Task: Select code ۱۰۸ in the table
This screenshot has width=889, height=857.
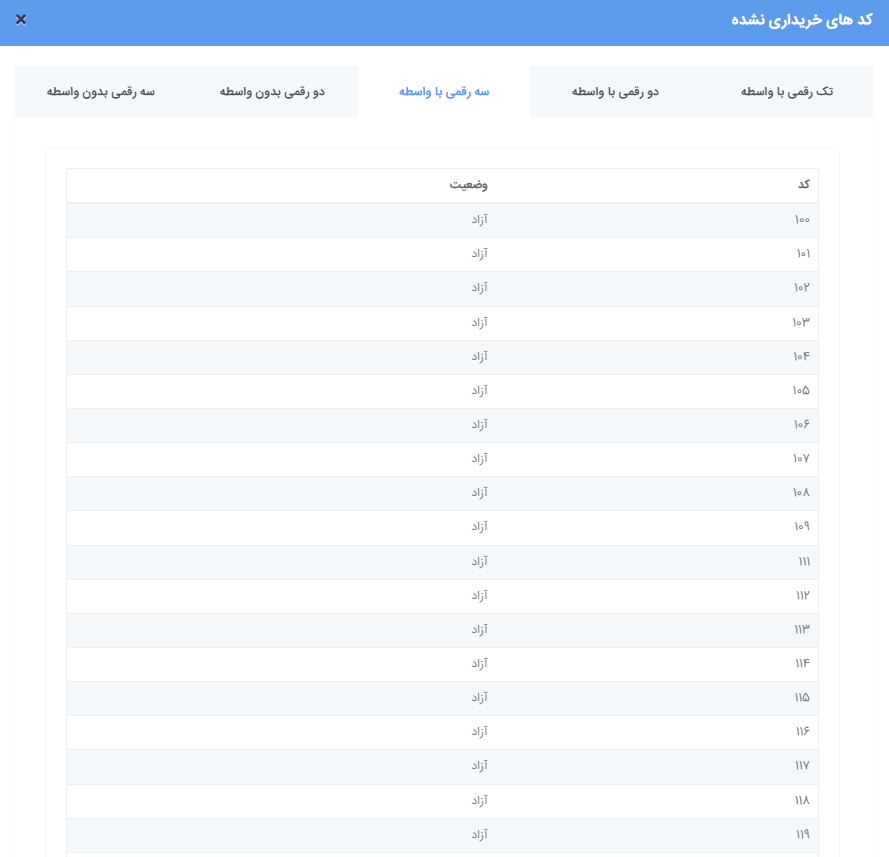Action: pos(801,493)
